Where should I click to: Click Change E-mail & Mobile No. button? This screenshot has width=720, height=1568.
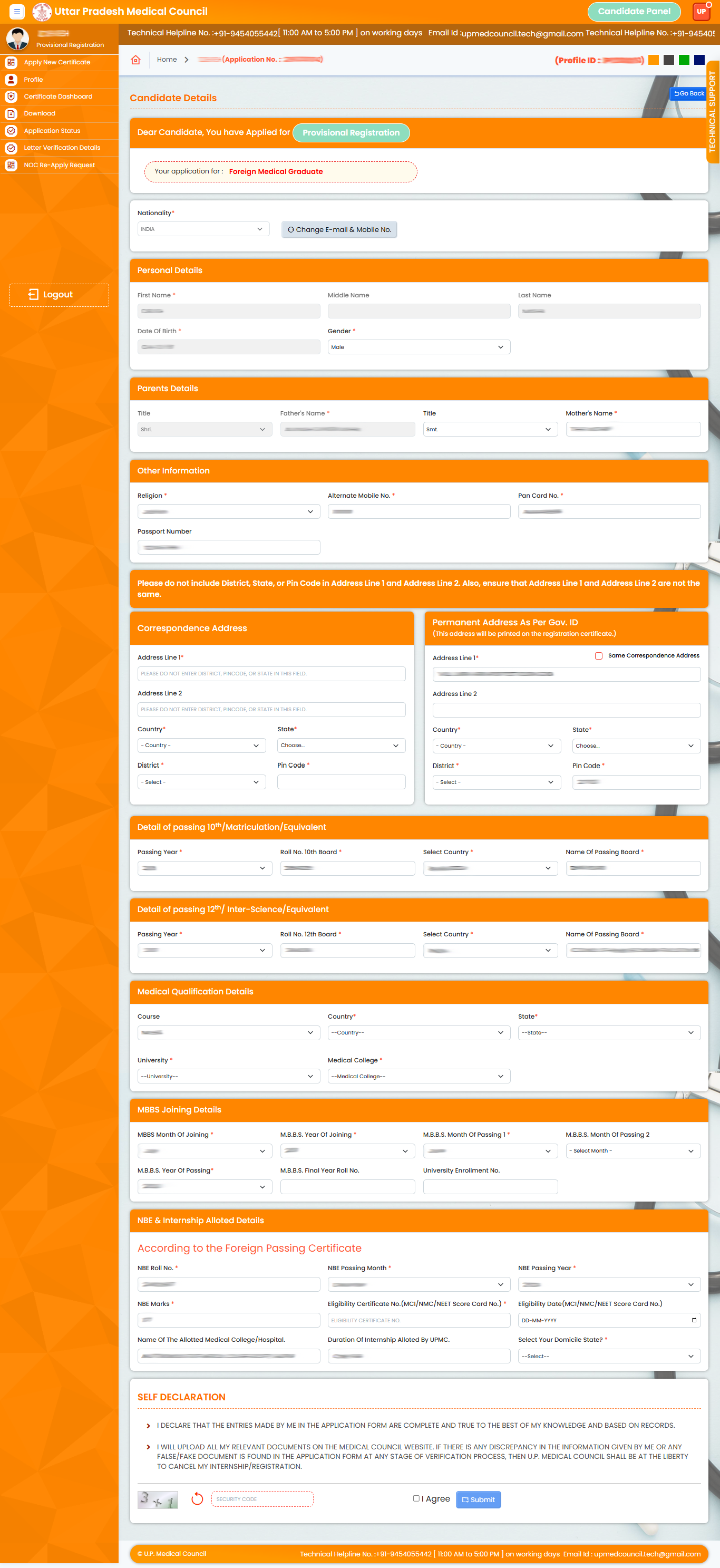click(x=339, y=229)
